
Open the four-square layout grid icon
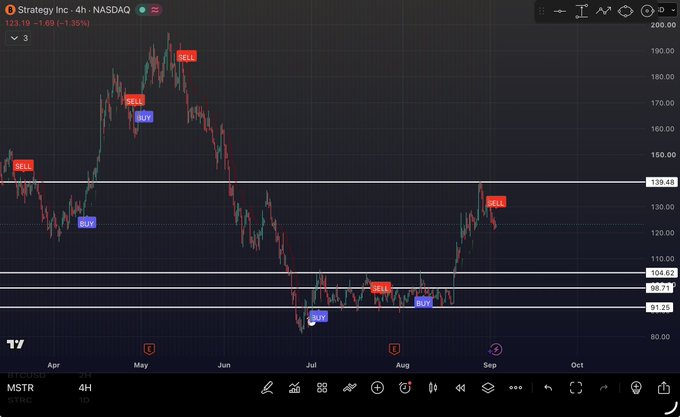322,388
